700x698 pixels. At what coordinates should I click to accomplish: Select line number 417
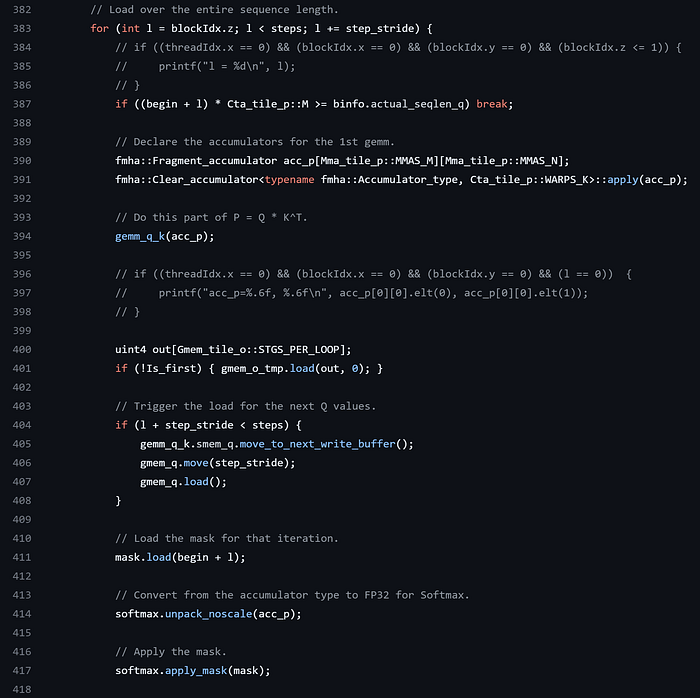point(22,671)
